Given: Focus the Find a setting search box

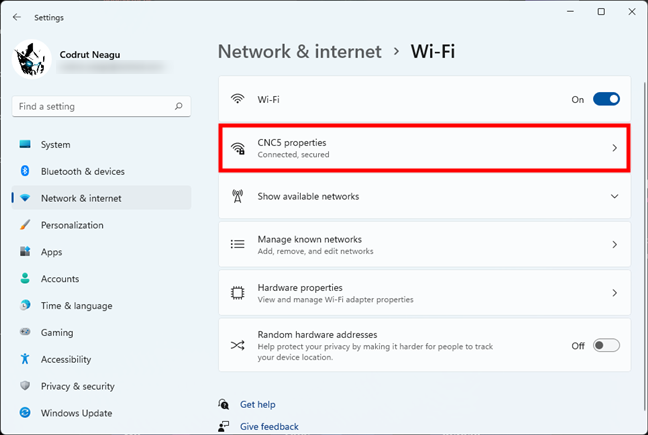Looking at the screenshot, I should click(101, 107).
